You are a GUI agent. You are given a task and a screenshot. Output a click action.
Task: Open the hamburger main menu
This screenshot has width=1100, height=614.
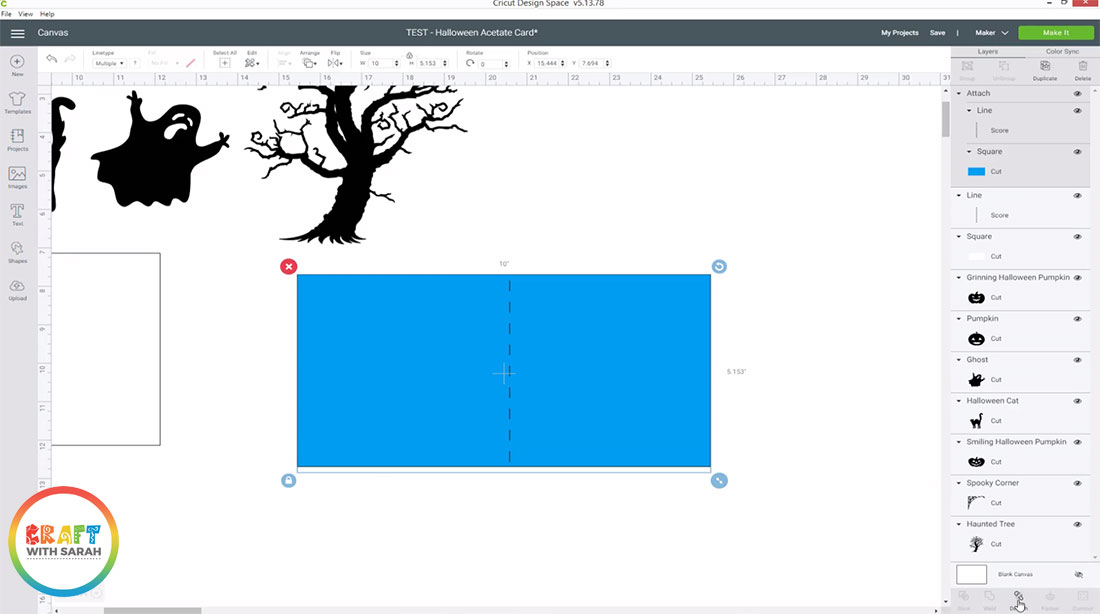[x=18, y=33]
